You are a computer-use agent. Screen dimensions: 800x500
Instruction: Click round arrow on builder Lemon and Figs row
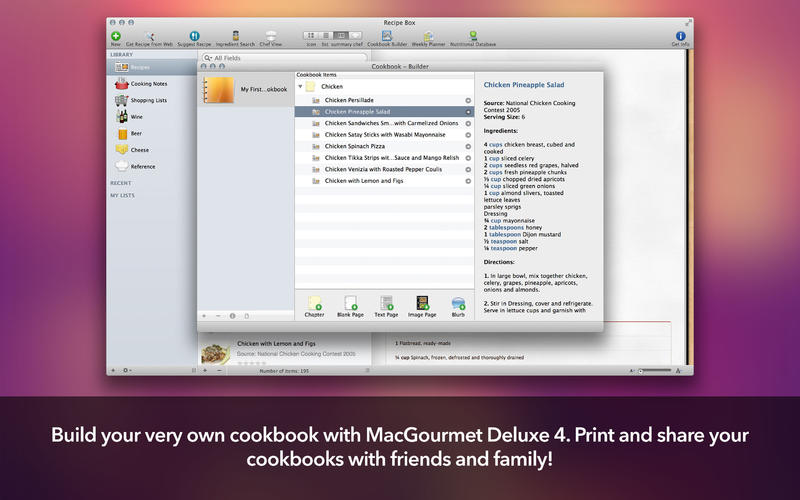point(468,181)
